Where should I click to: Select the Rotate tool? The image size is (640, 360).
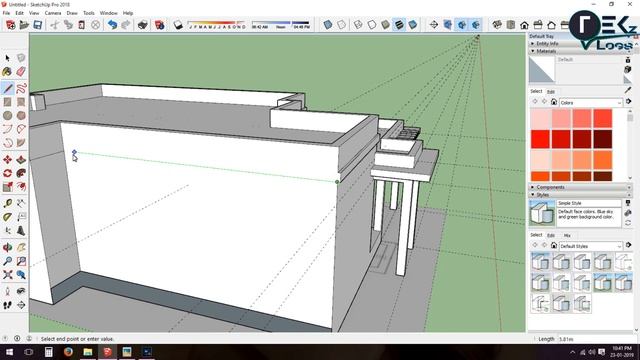click(7, 173)
